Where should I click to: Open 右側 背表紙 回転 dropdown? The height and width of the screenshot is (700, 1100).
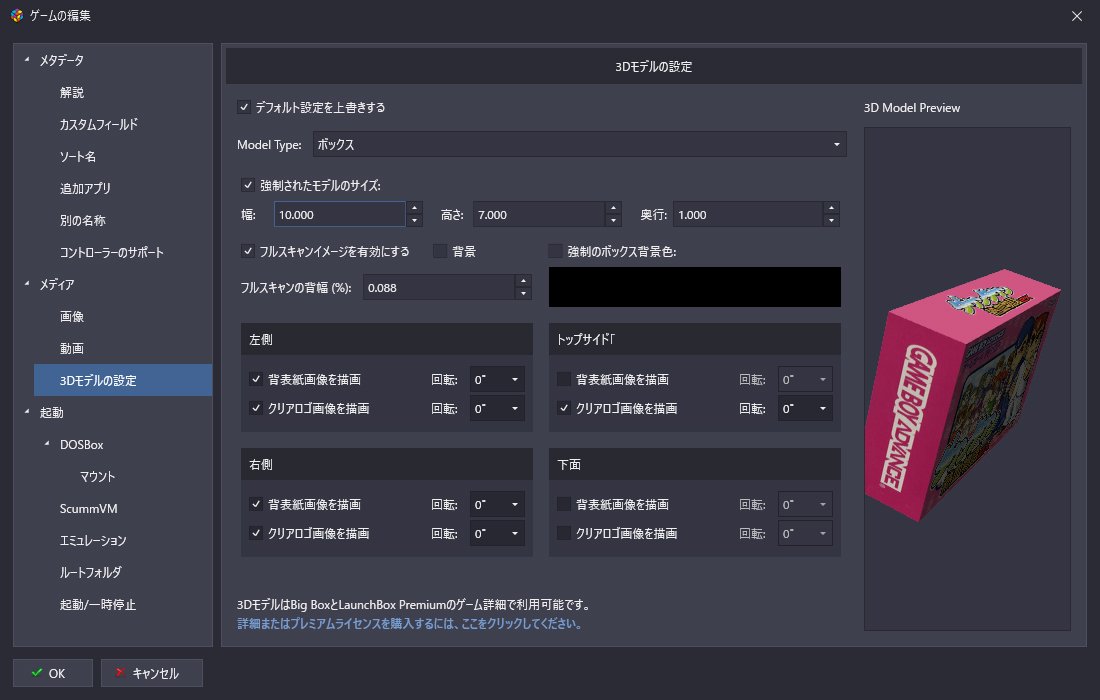click(x=497, y=504)
